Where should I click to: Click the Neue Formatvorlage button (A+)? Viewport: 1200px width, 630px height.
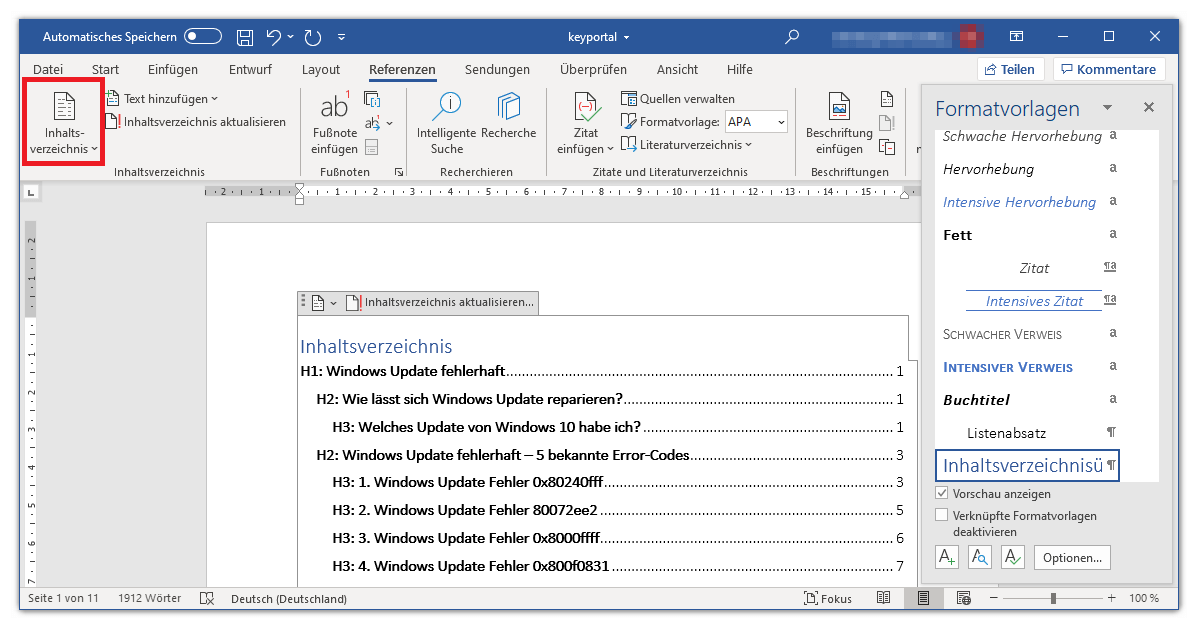point(946,557)
